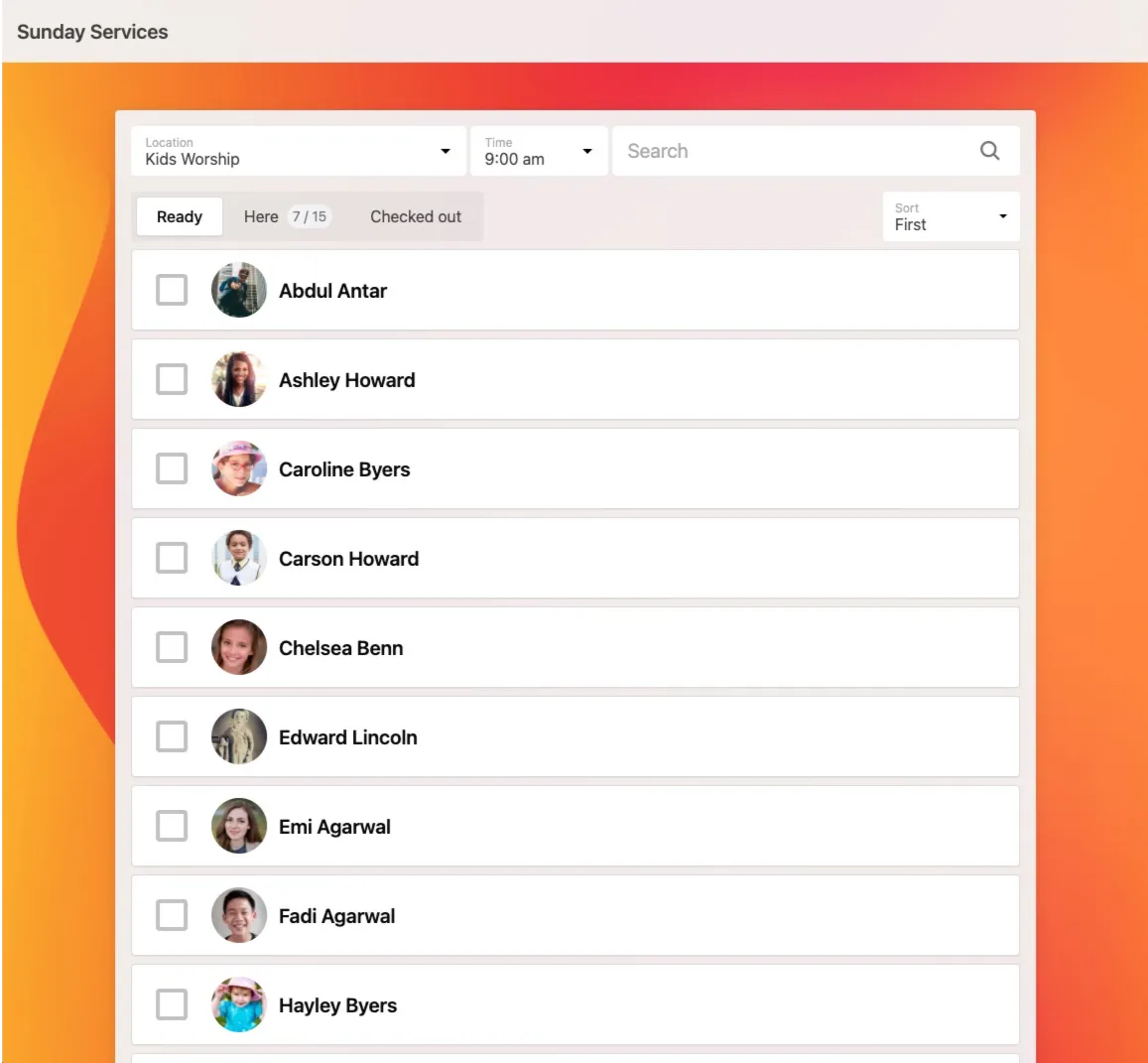Open the Location dropdown for Kids Worship
The width and height of the screenshot is (1148, 1063).
point(298,152)
